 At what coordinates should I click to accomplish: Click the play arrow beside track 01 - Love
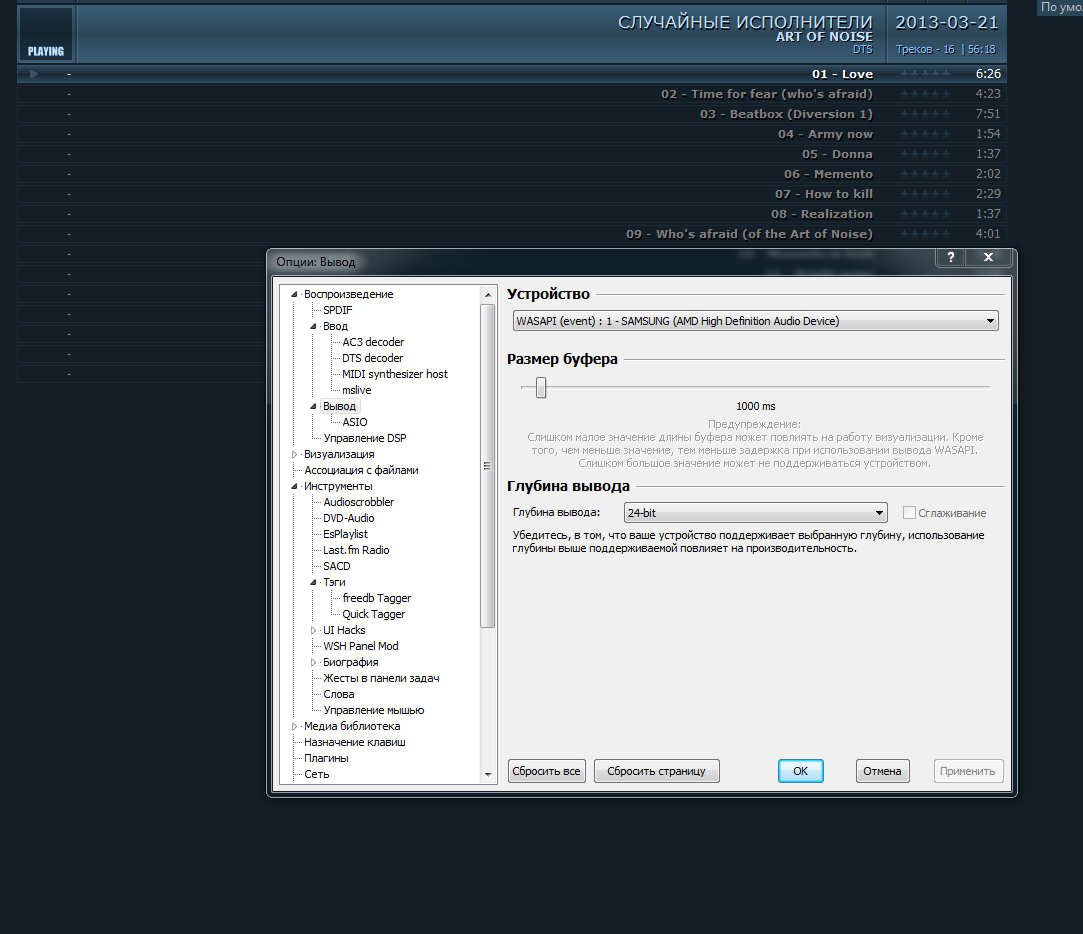33,74
